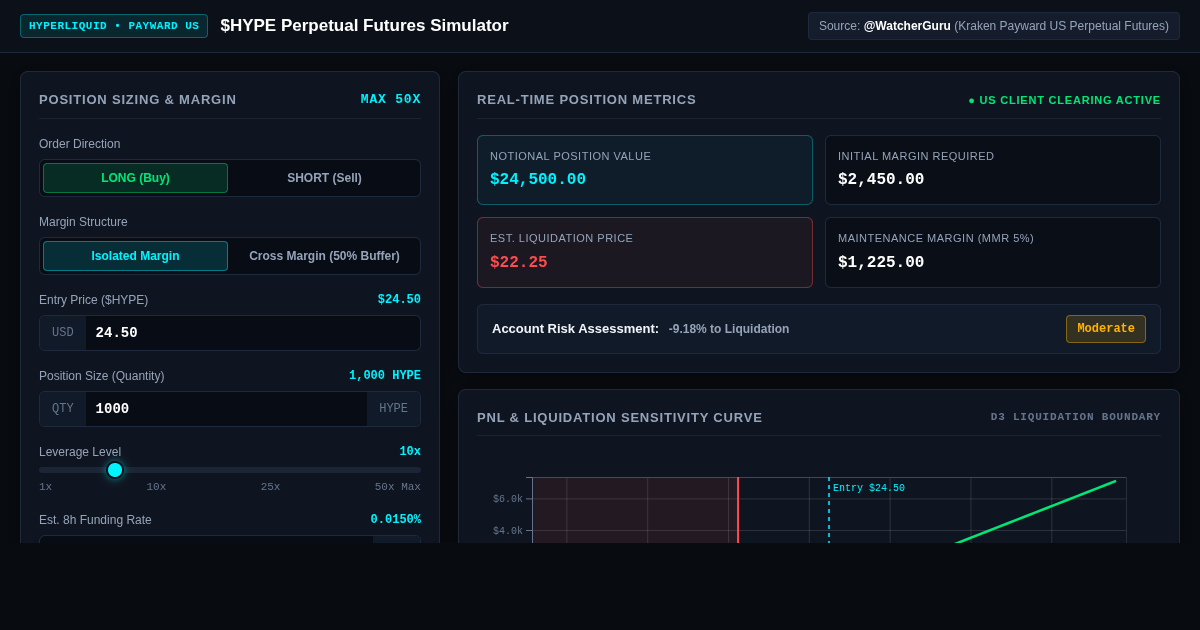
Task: Click the $22.25 liquidation price value
Action: 519,263
